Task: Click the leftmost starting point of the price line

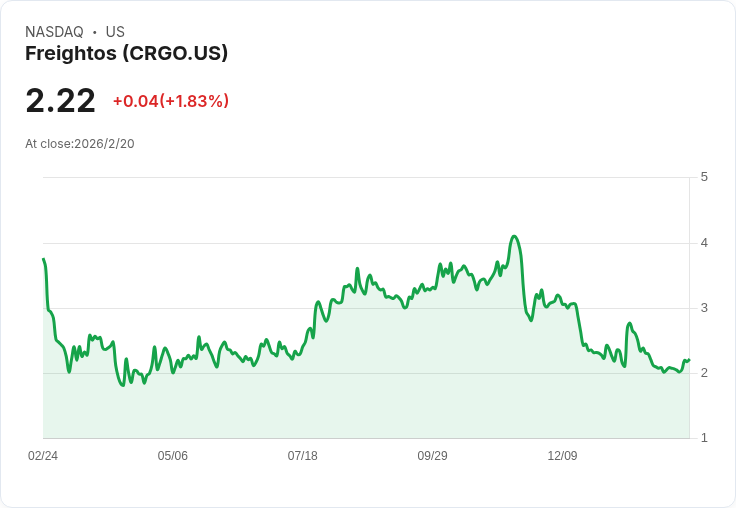Action: click(43, 259)
